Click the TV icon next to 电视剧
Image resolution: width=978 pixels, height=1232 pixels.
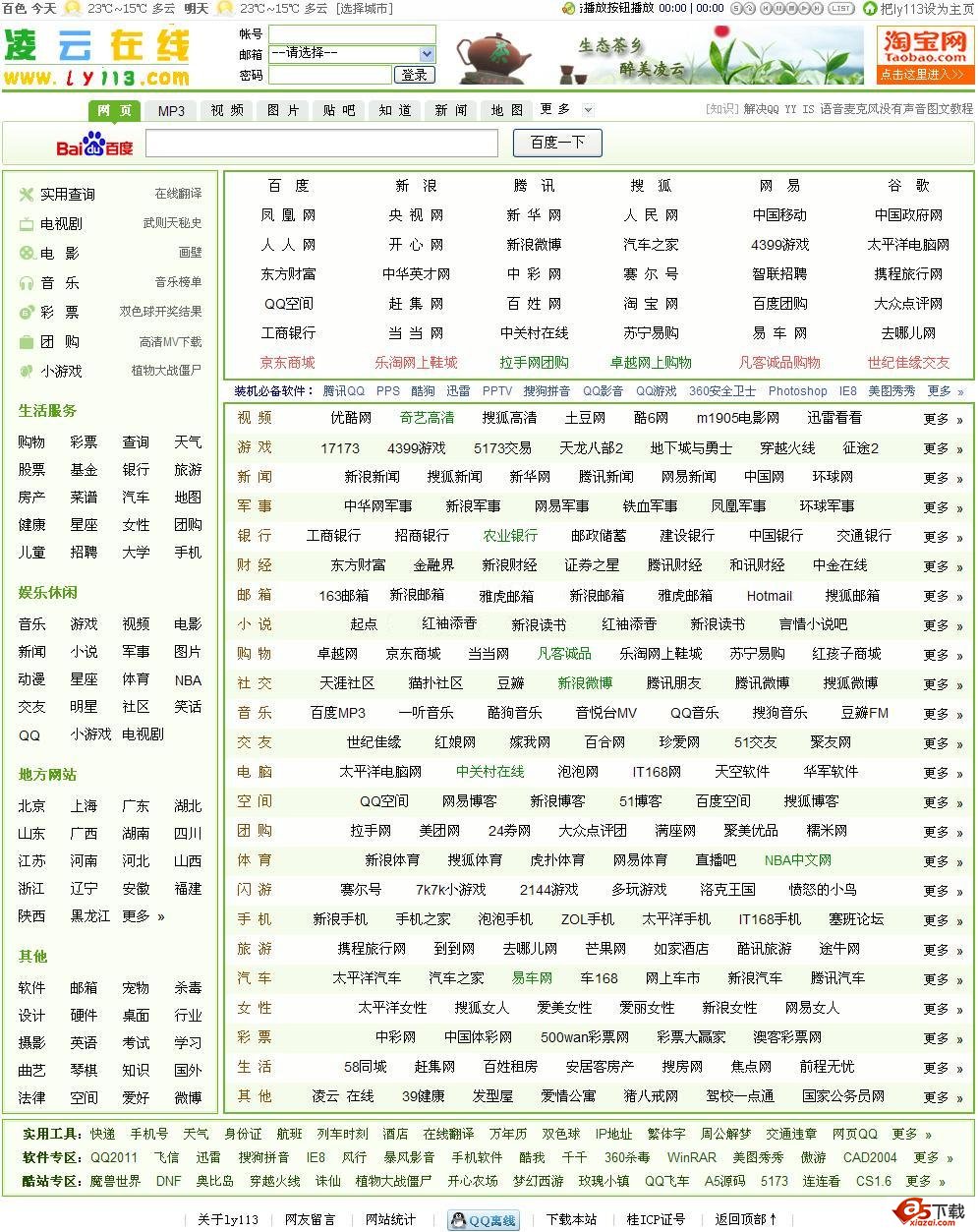coord(27,224)
